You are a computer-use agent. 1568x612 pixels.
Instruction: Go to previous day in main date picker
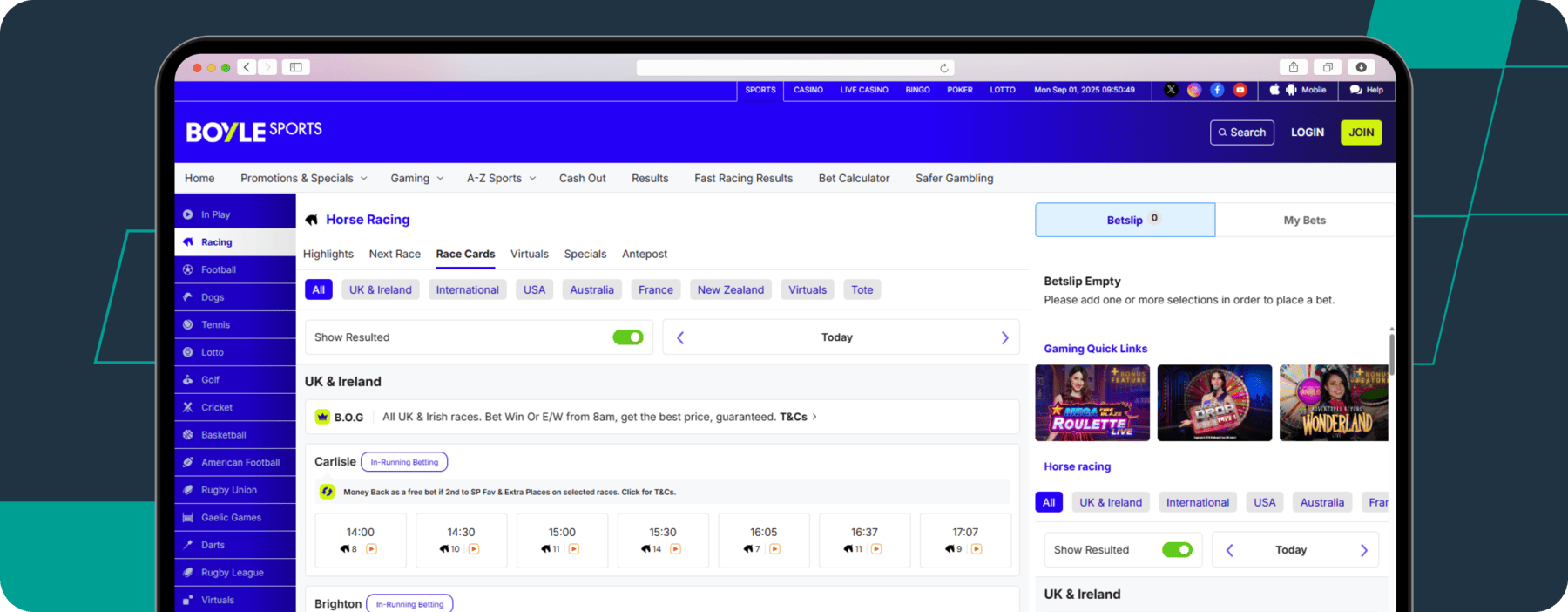coord(680,337)
